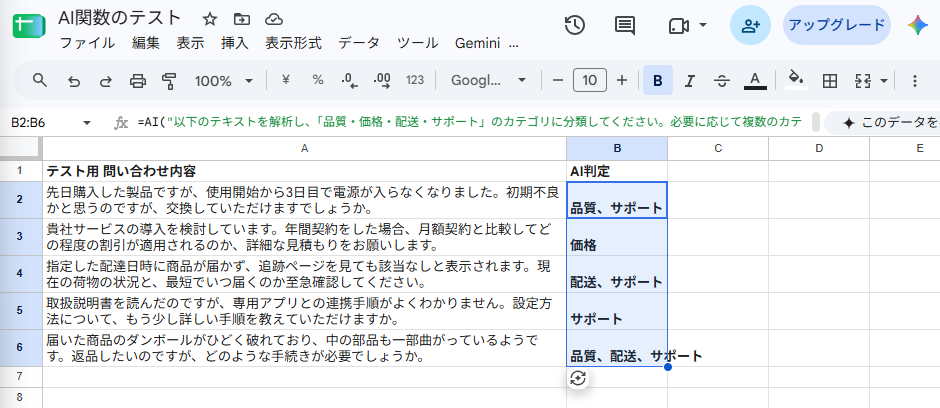Screen dimensions: 940x408
Task: Click the search magnifier icon
Action: (40, 80)
